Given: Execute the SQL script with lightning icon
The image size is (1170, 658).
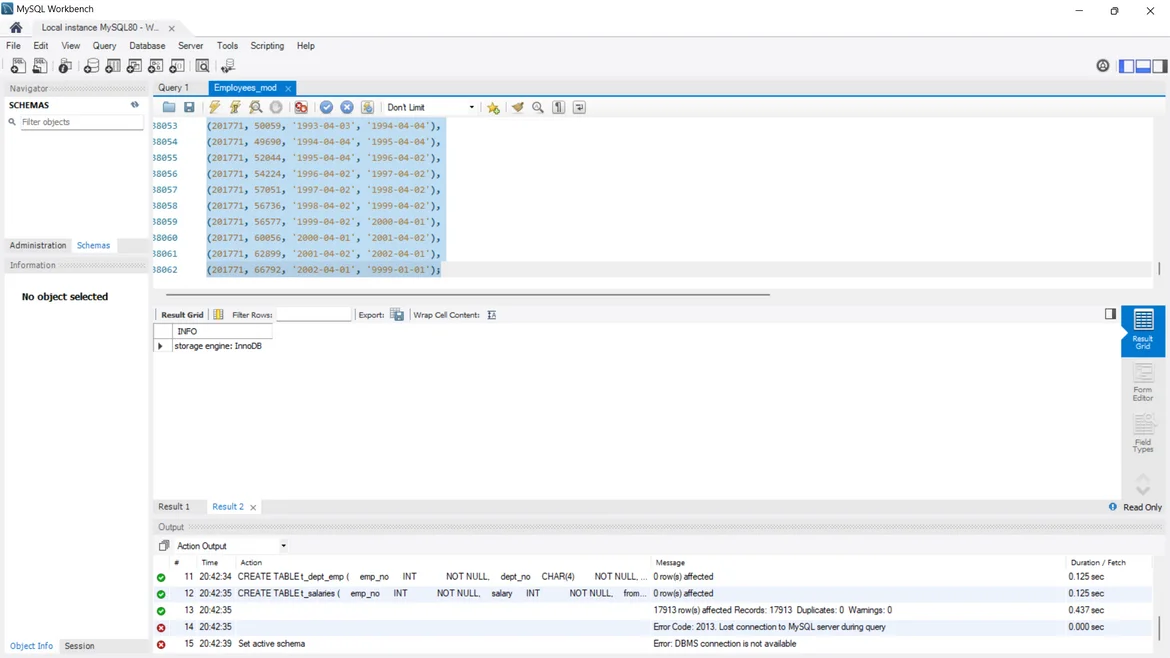Looking at the screenshot, I should point(214,107).
